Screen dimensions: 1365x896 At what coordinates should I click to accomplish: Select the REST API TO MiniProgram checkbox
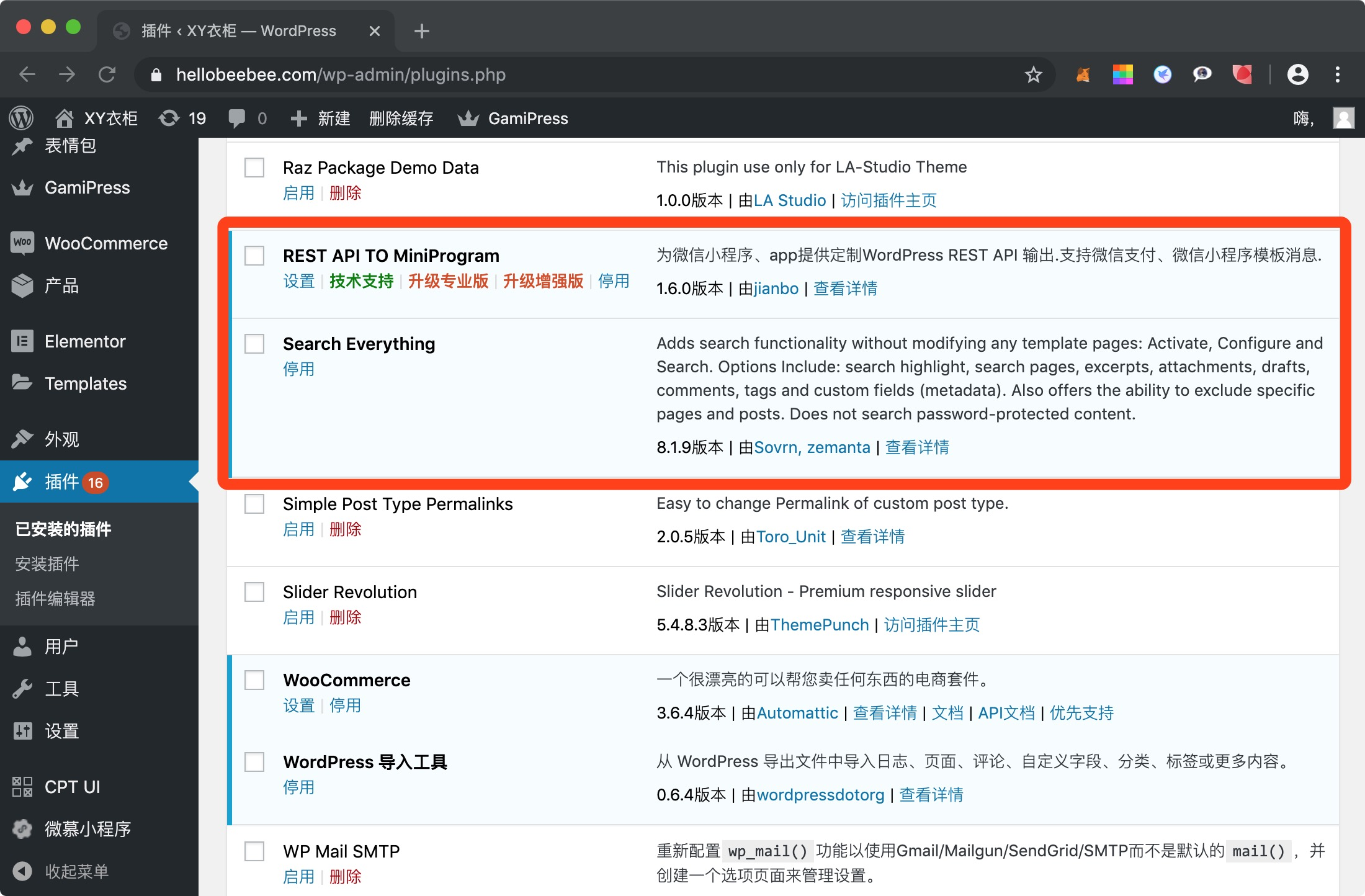coord(254,256)
